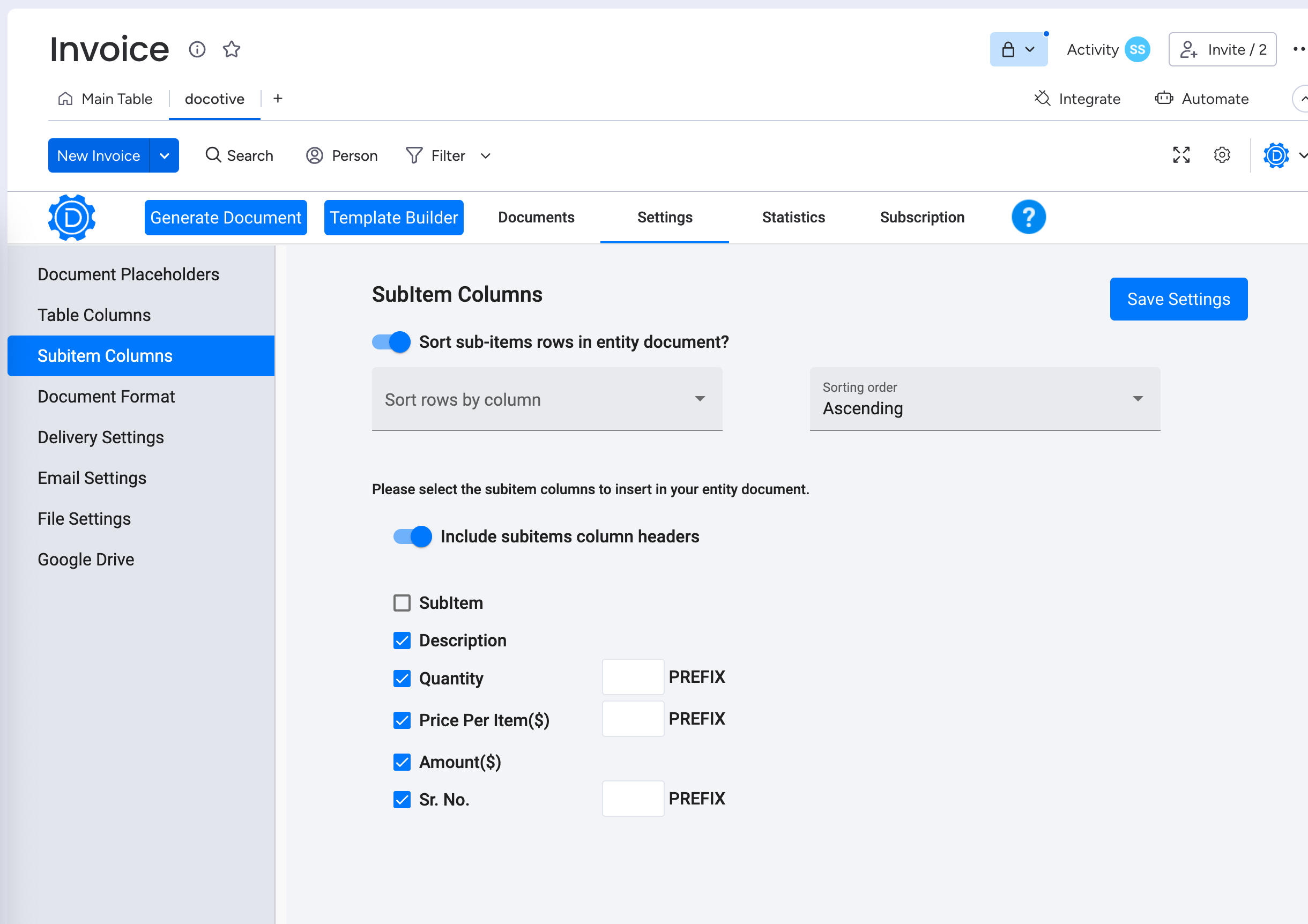1308x924 pixels.
Task: Toggle Include subitems column headers switch
Action: pos(413,536)
